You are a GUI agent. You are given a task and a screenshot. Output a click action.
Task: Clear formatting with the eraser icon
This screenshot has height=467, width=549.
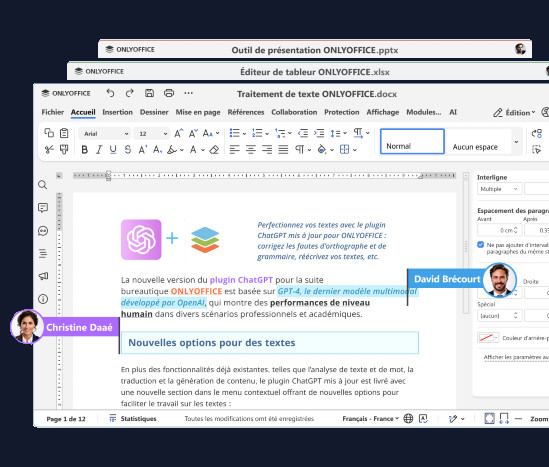[x=214, y=150]
